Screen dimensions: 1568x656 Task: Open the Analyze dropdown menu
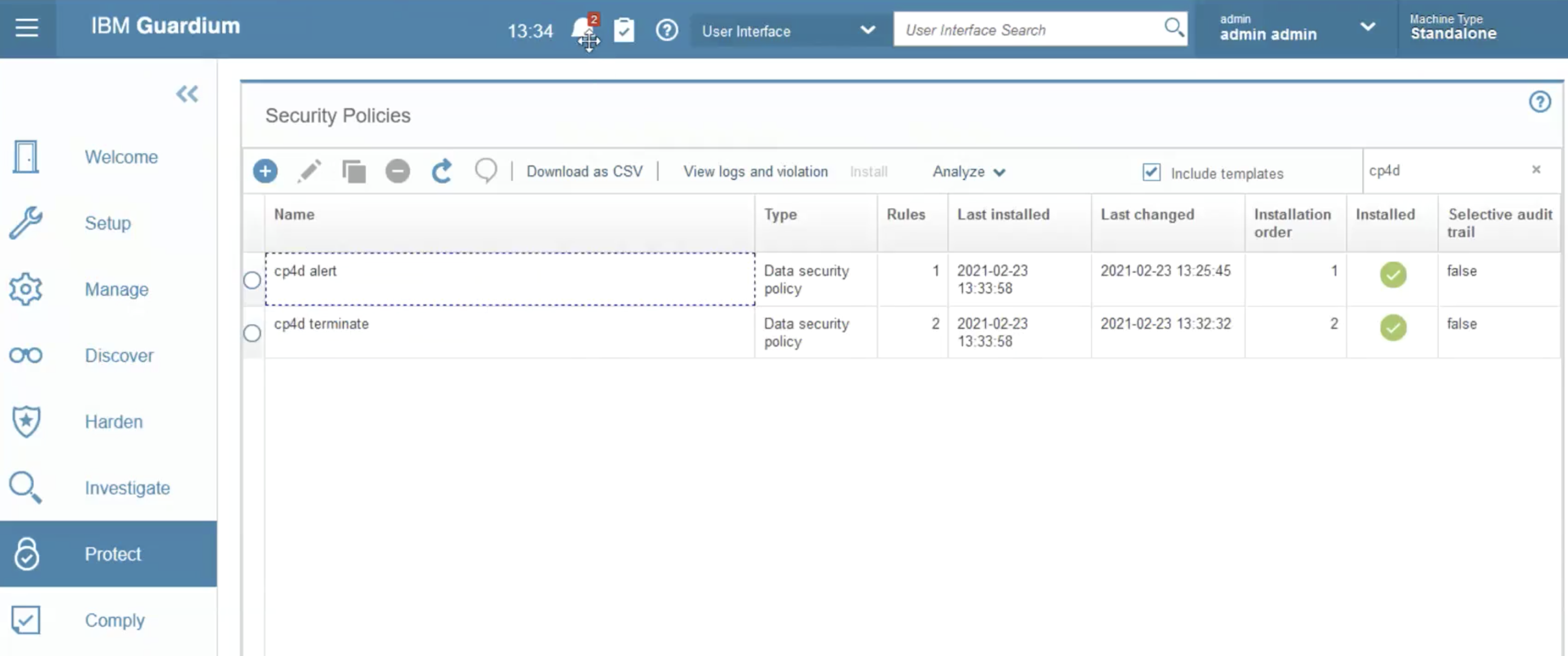point(969,171)
